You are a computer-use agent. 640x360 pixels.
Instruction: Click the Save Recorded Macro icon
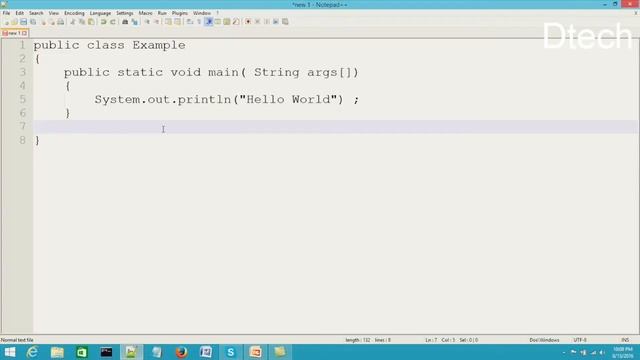coord(285,22)
